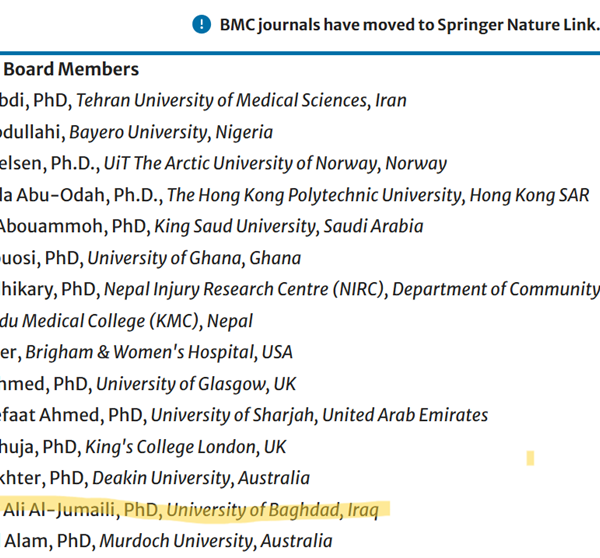Click the name Ali Al-Jumaili
The image size is (600, 558).
point(60,510)
